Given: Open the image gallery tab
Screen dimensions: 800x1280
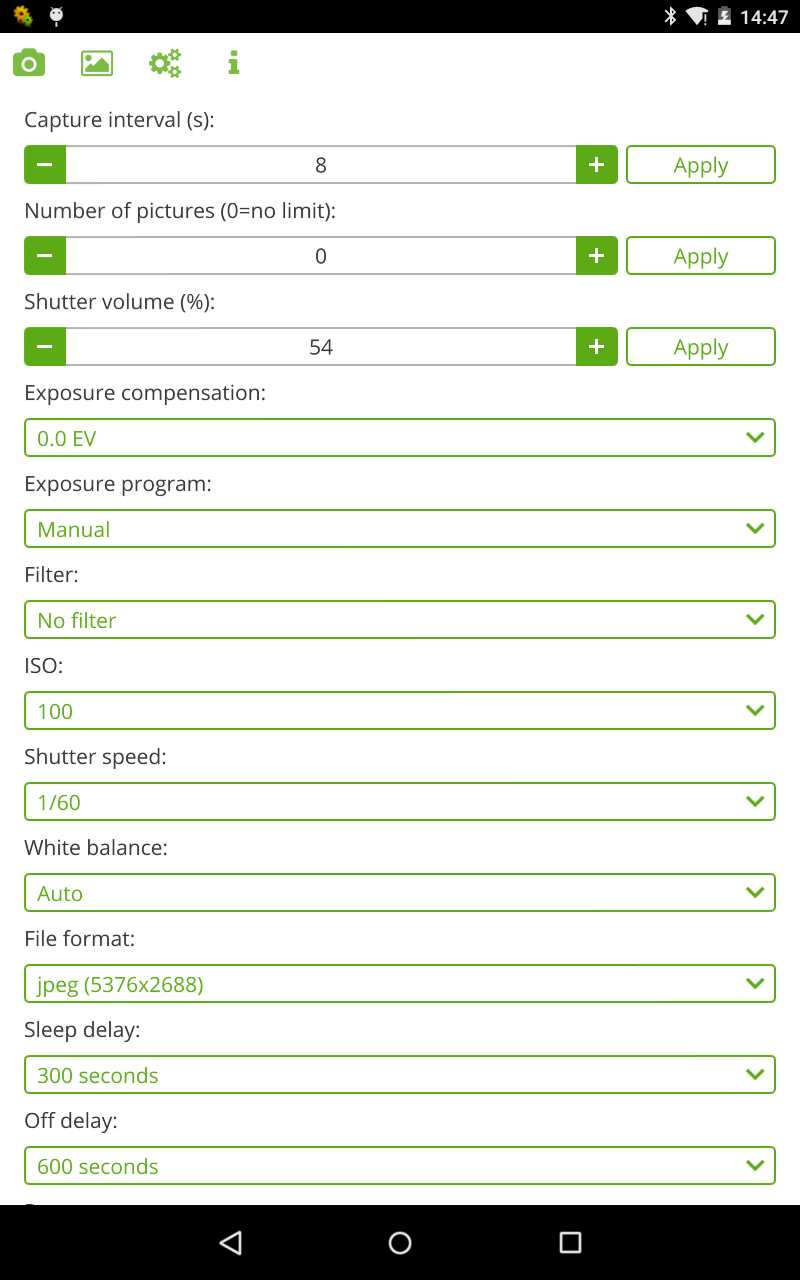Looking at the screenshot, I should point(97,63).
